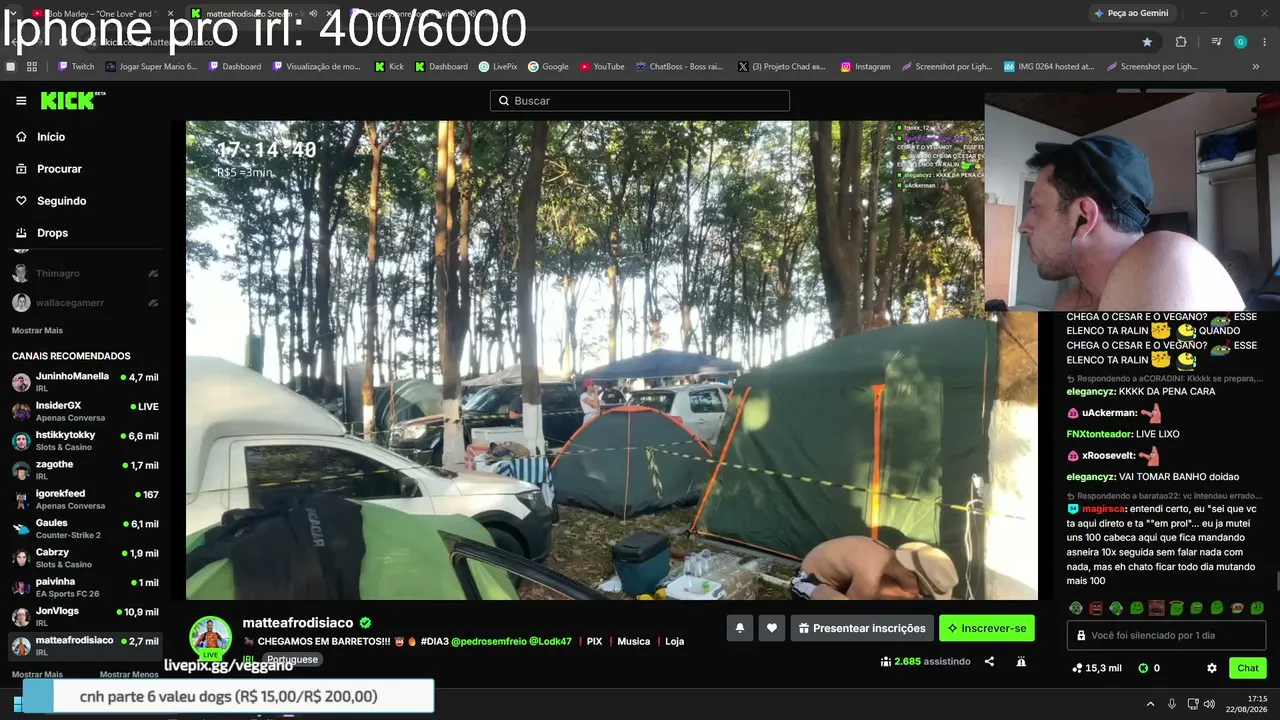
Task: Click the silenced chat message field
Action: (x=1167, y=635)
